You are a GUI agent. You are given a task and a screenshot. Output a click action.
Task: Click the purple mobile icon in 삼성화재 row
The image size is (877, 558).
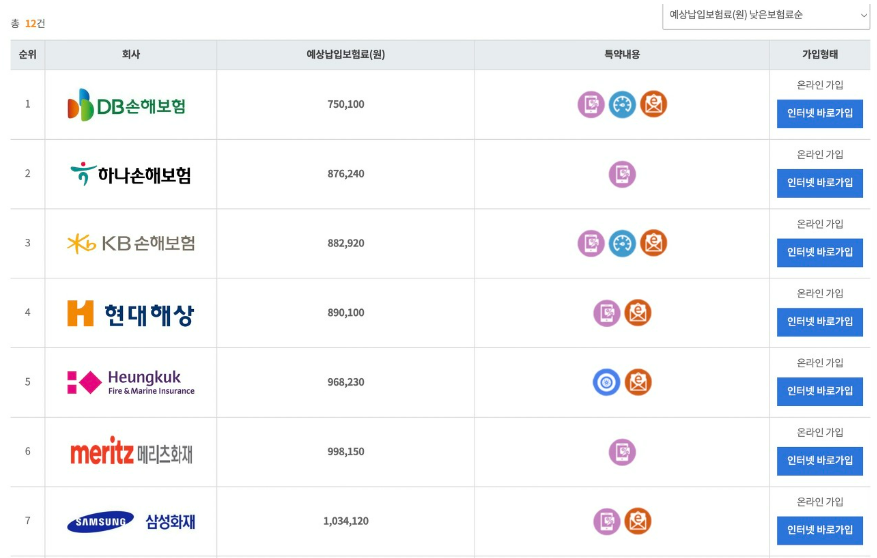(606, 521)
